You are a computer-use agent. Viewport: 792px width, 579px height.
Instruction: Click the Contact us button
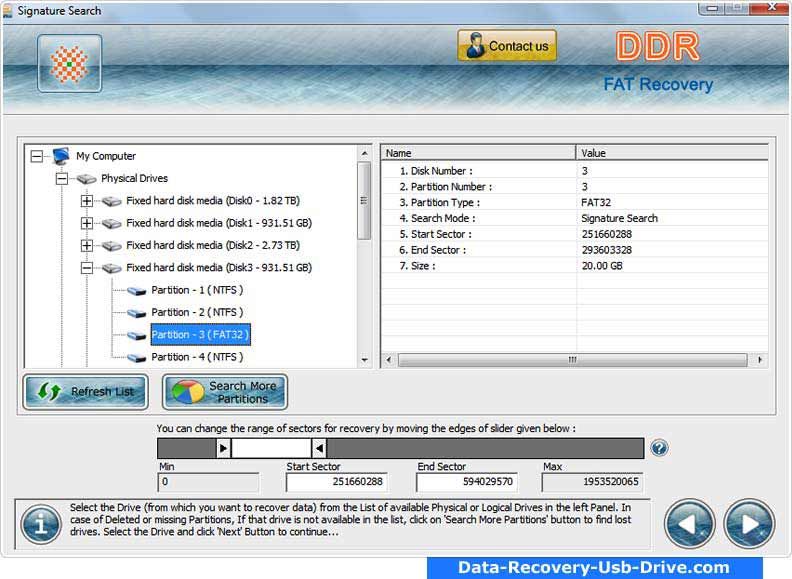tap(507, 46)
